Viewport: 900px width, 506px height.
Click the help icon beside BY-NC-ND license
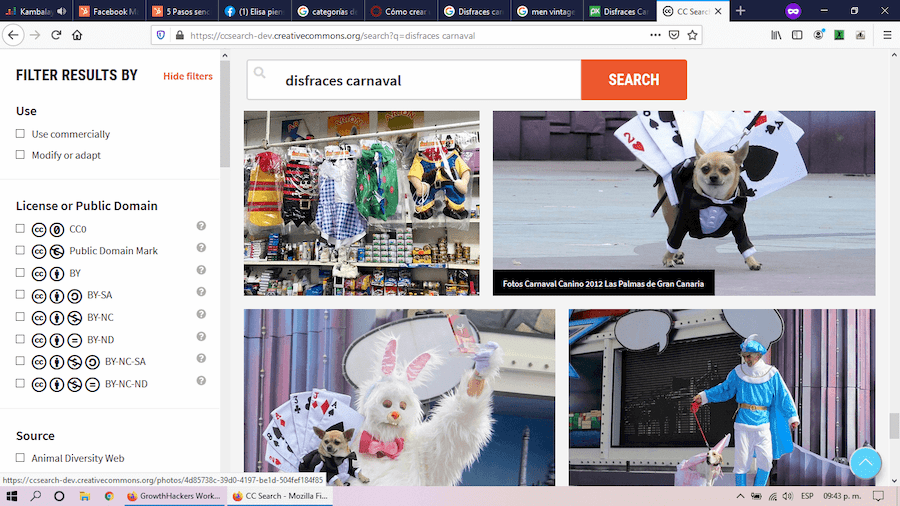201,381
